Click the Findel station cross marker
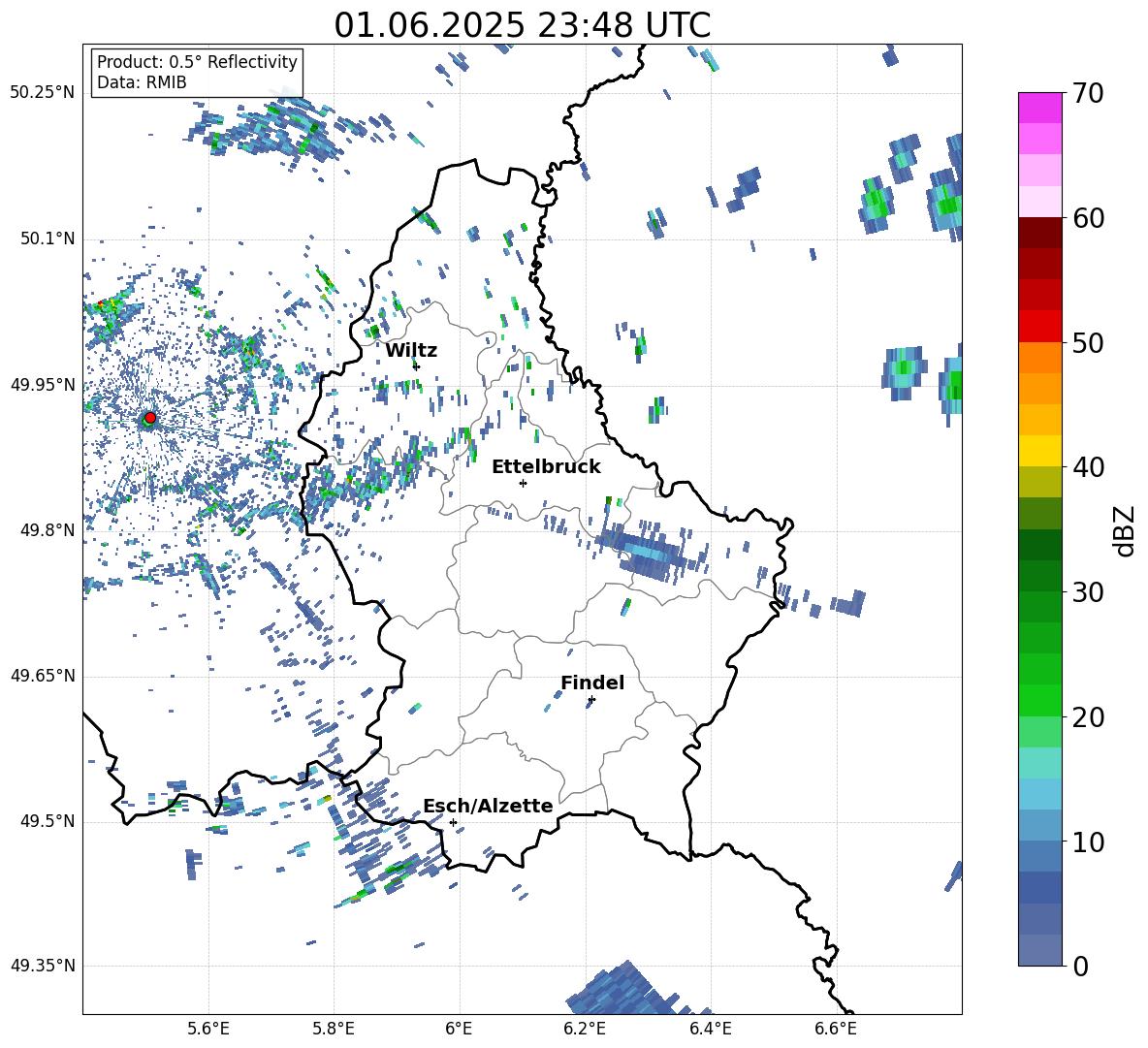Viewport: 1148px width, 1048px height. pyautogui.click(x=591, y=700)
